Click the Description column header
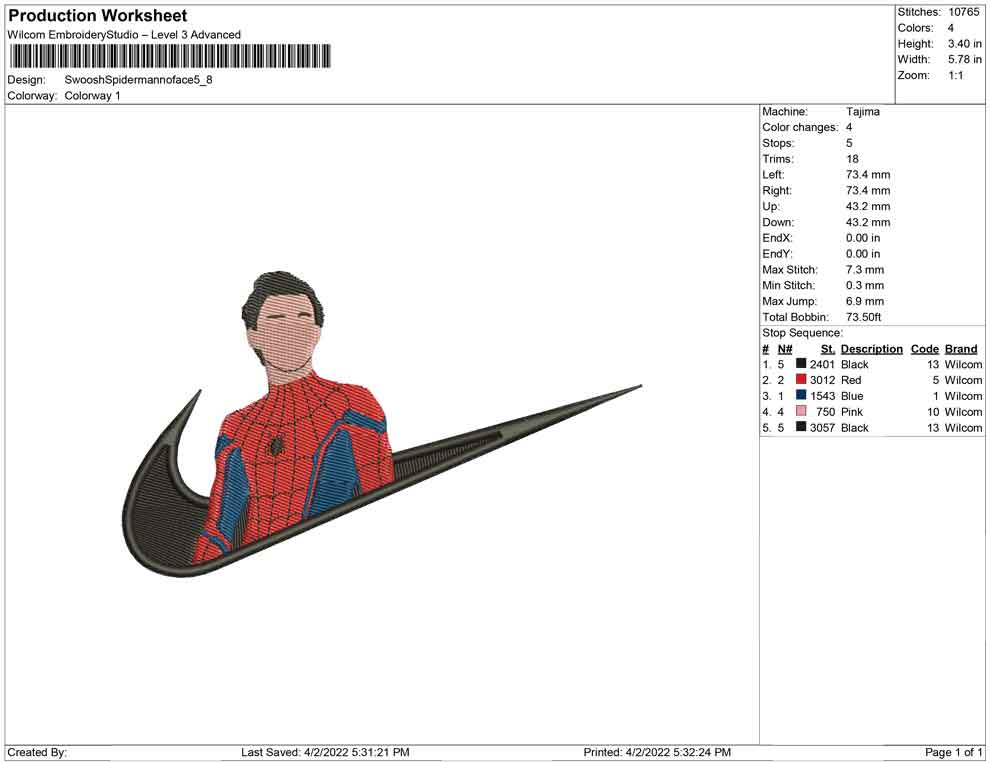 tap(872, 349)
